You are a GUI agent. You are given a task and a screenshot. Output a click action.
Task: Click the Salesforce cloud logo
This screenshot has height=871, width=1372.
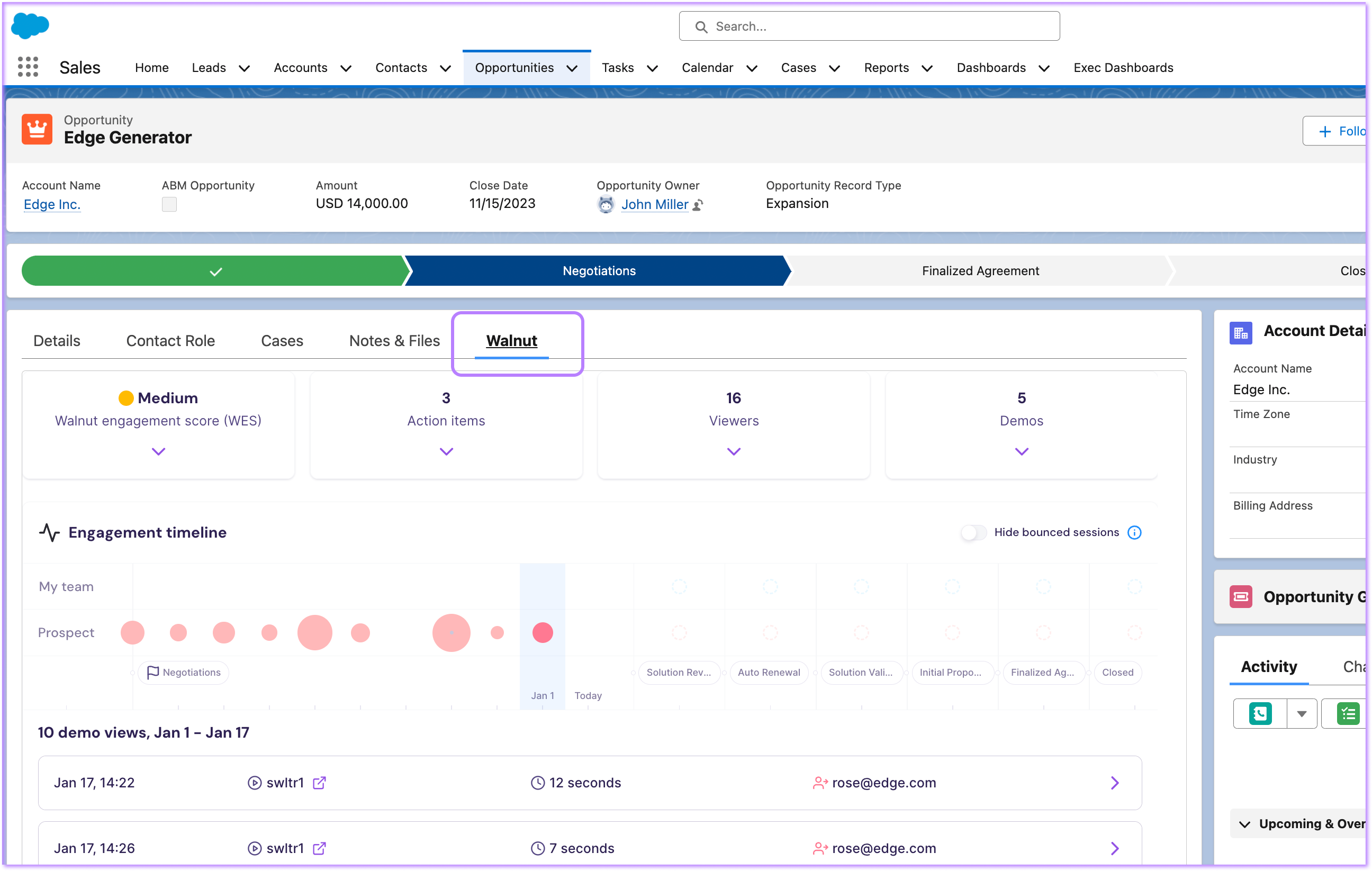[30, 25]
